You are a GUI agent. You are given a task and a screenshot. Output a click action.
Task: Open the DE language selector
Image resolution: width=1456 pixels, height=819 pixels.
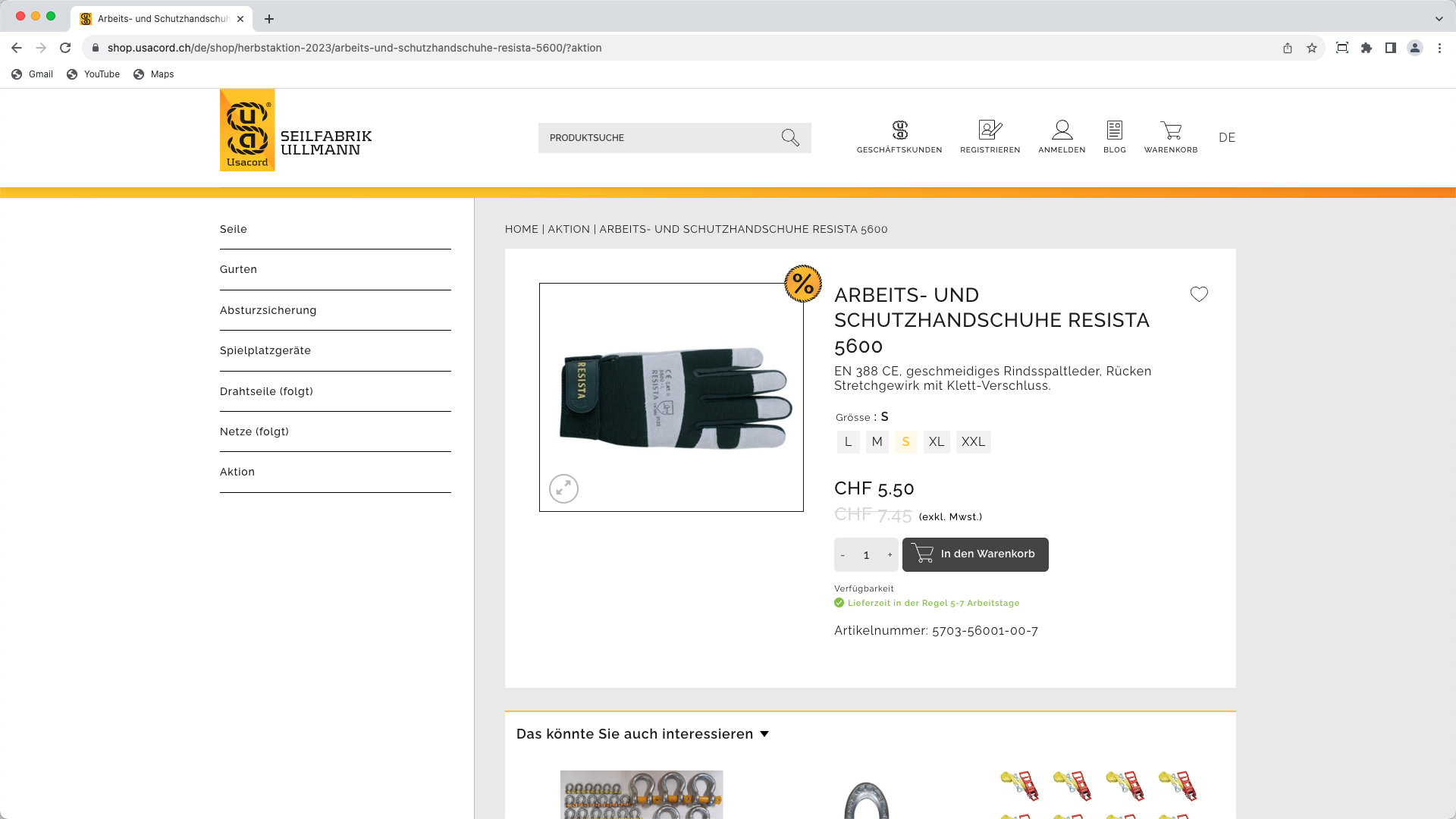pos(1226,137)
